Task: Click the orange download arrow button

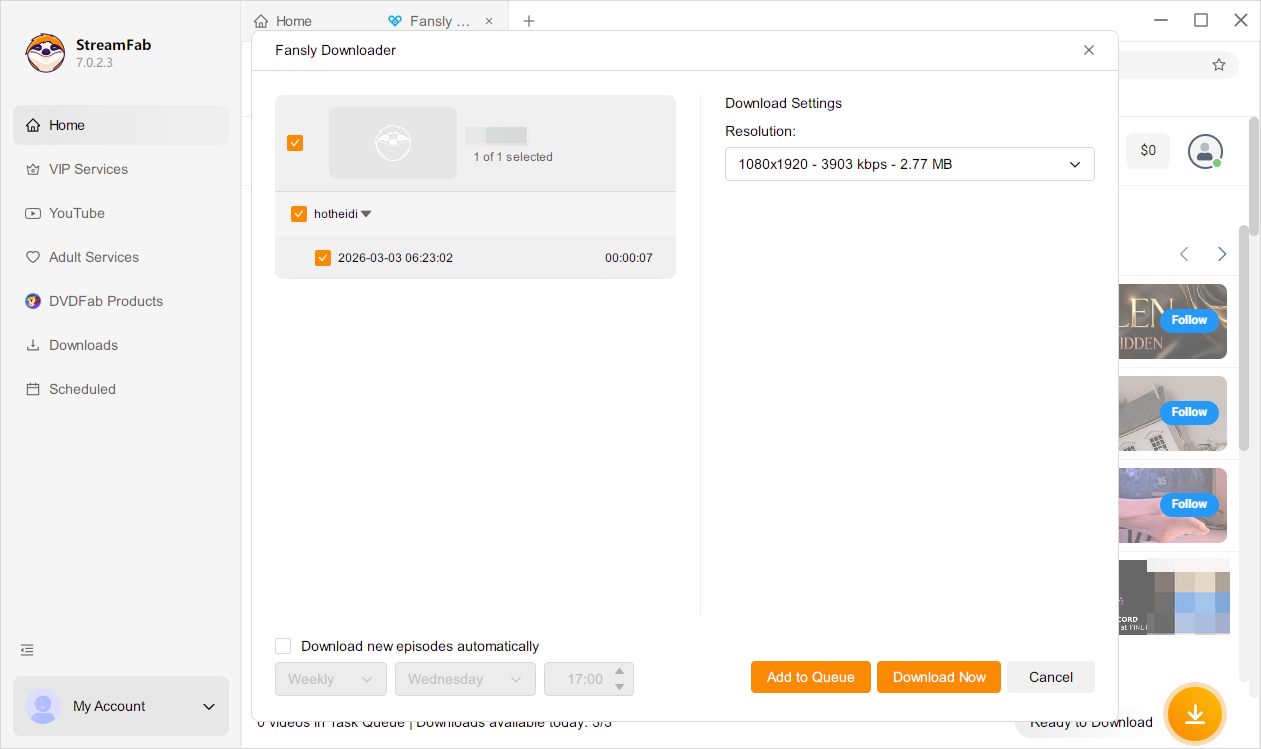Action: [1194, 713]
